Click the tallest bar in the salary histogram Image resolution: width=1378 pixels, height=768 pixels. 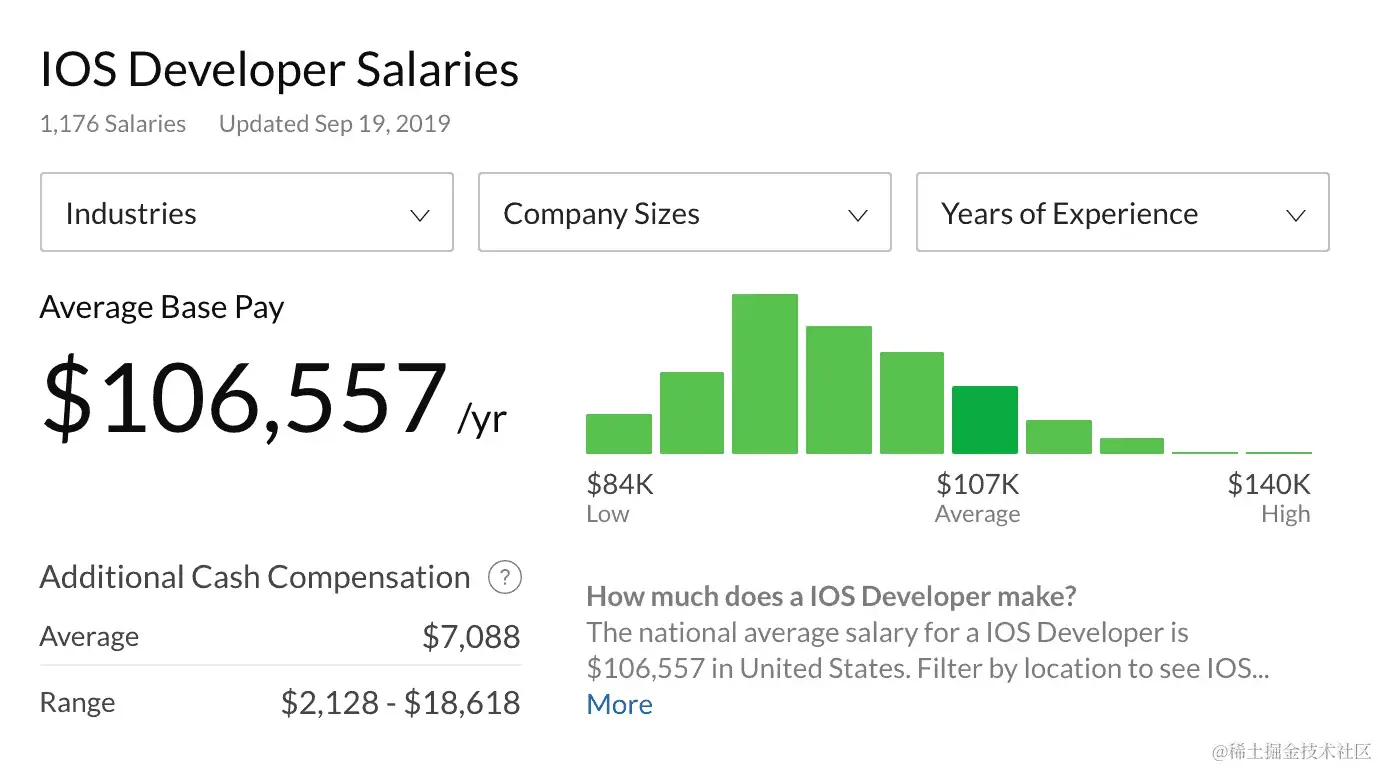coord(765,375)
